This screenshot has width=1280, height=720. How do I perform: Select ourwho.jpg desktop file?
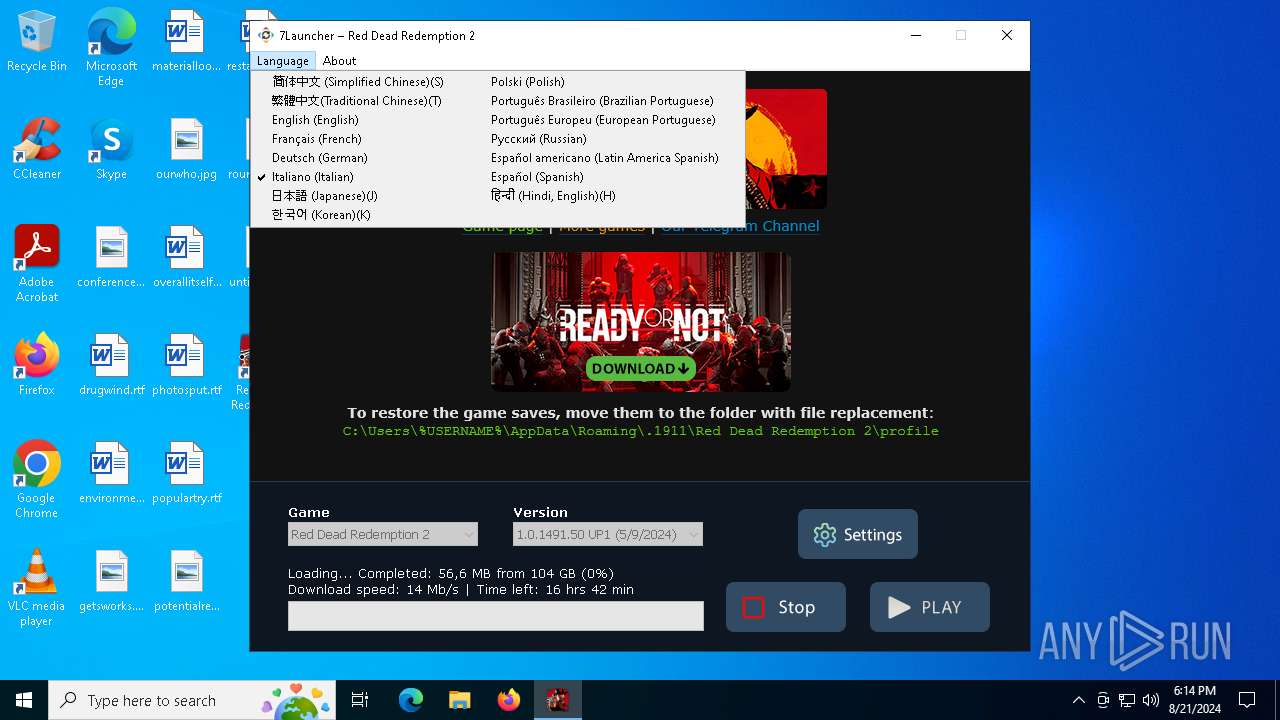click(187, 150)
